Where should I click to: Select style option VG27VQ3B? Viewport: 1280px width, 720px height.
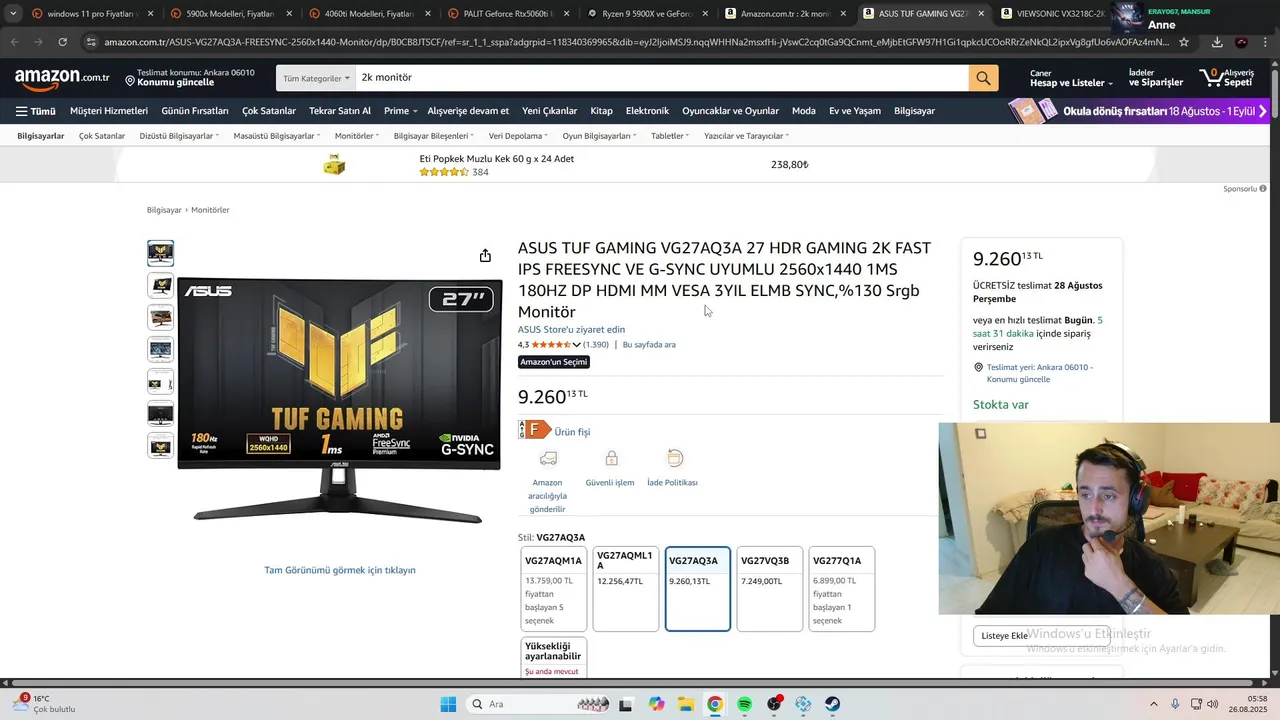pyautogui.click(x=769, y=589)
